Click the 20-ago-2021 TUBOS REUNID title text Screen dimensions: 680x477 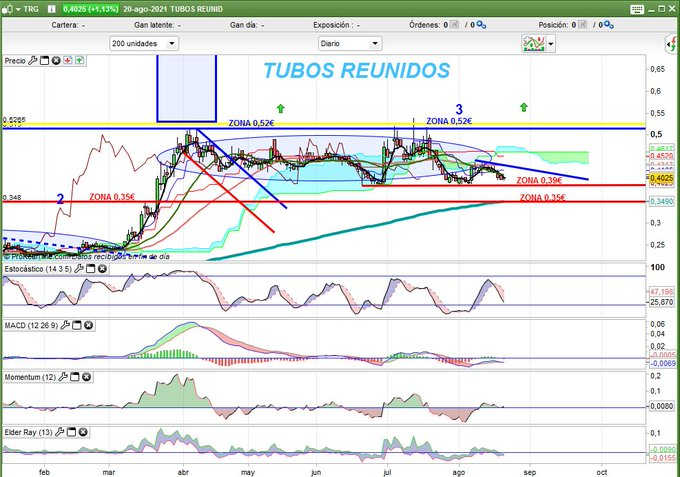[173, 9]
